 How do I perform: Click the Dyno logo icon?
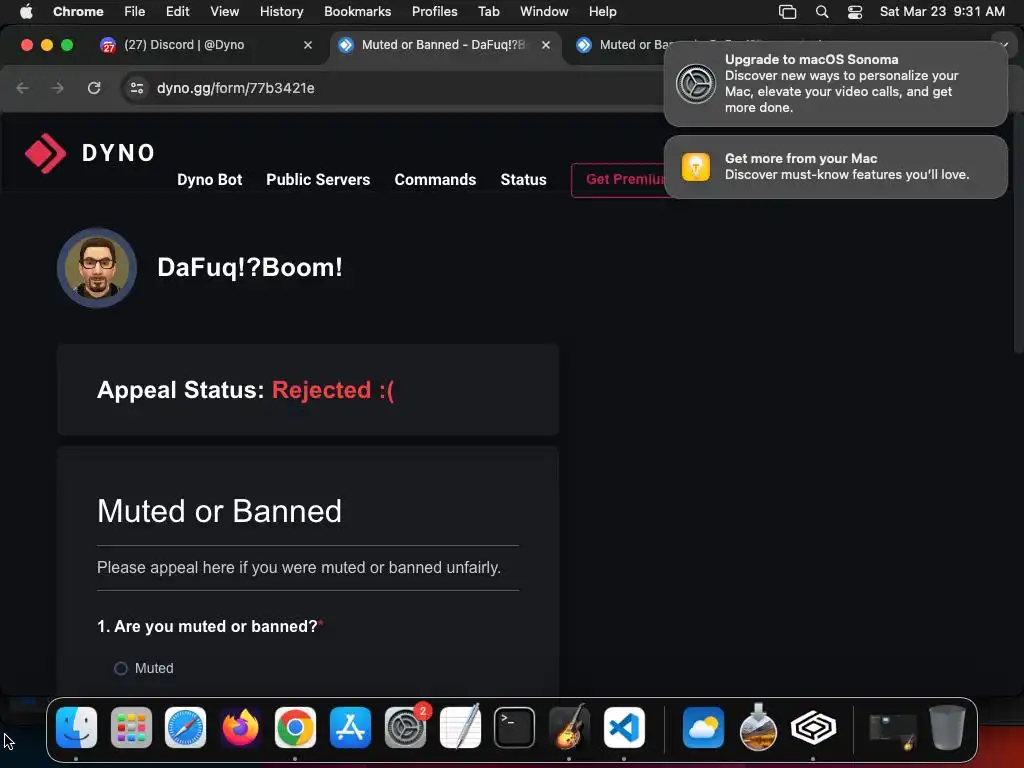[x=45, y=153]
